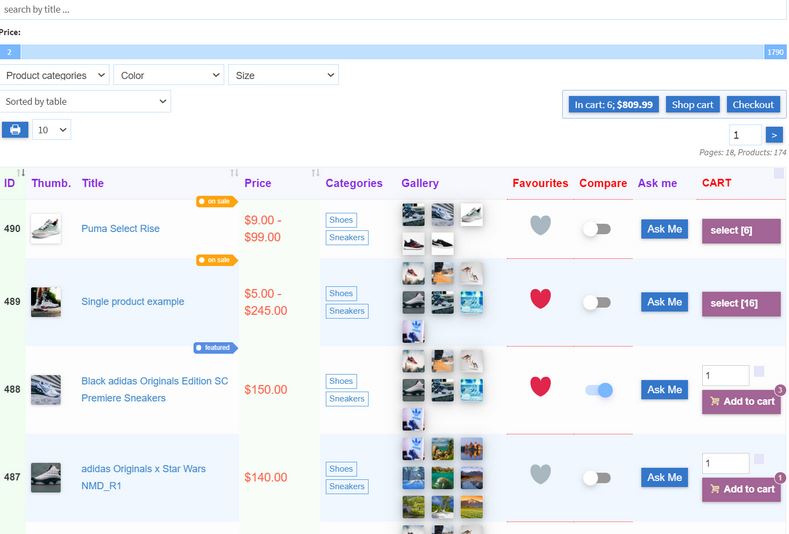The height and width of the screenshot is (534, 789).
Task: Open Black adidas Originals Edition SC link
Action: coord(154,390)
